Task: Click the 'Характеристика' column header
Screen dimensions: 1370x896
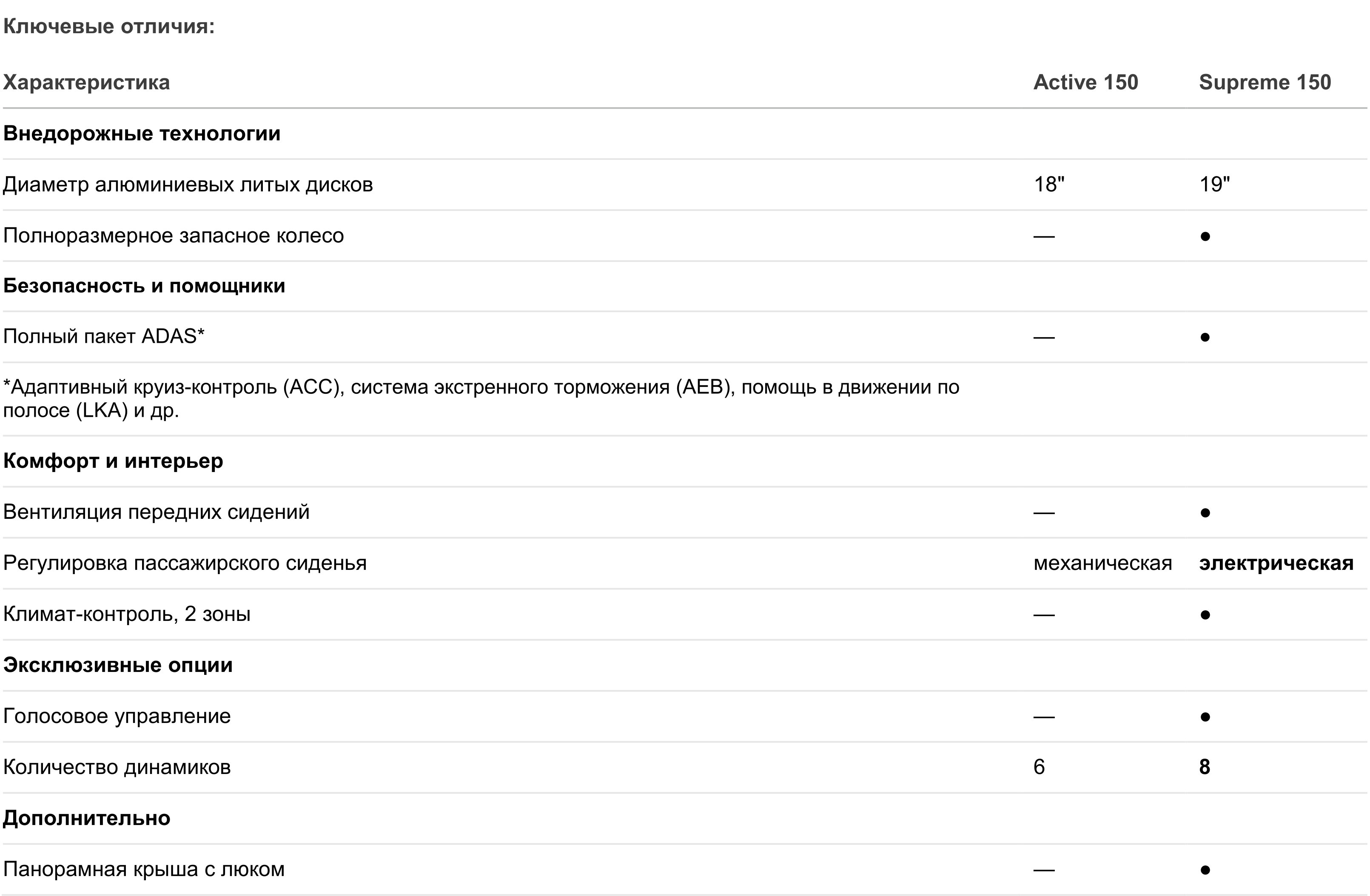Action: click(86, 82)
